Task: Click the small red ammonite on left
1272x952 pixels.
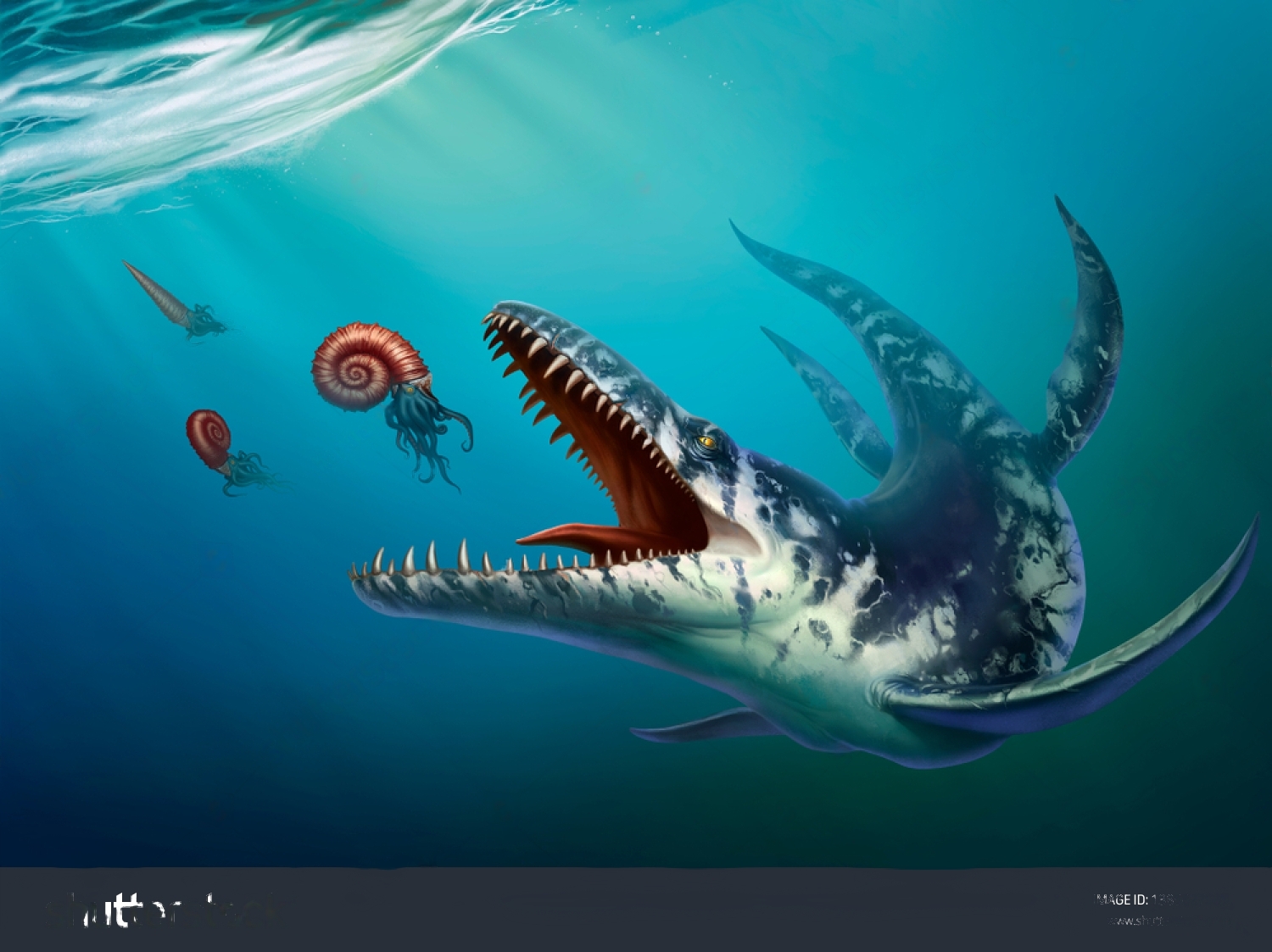Action: tap(209, 437)
